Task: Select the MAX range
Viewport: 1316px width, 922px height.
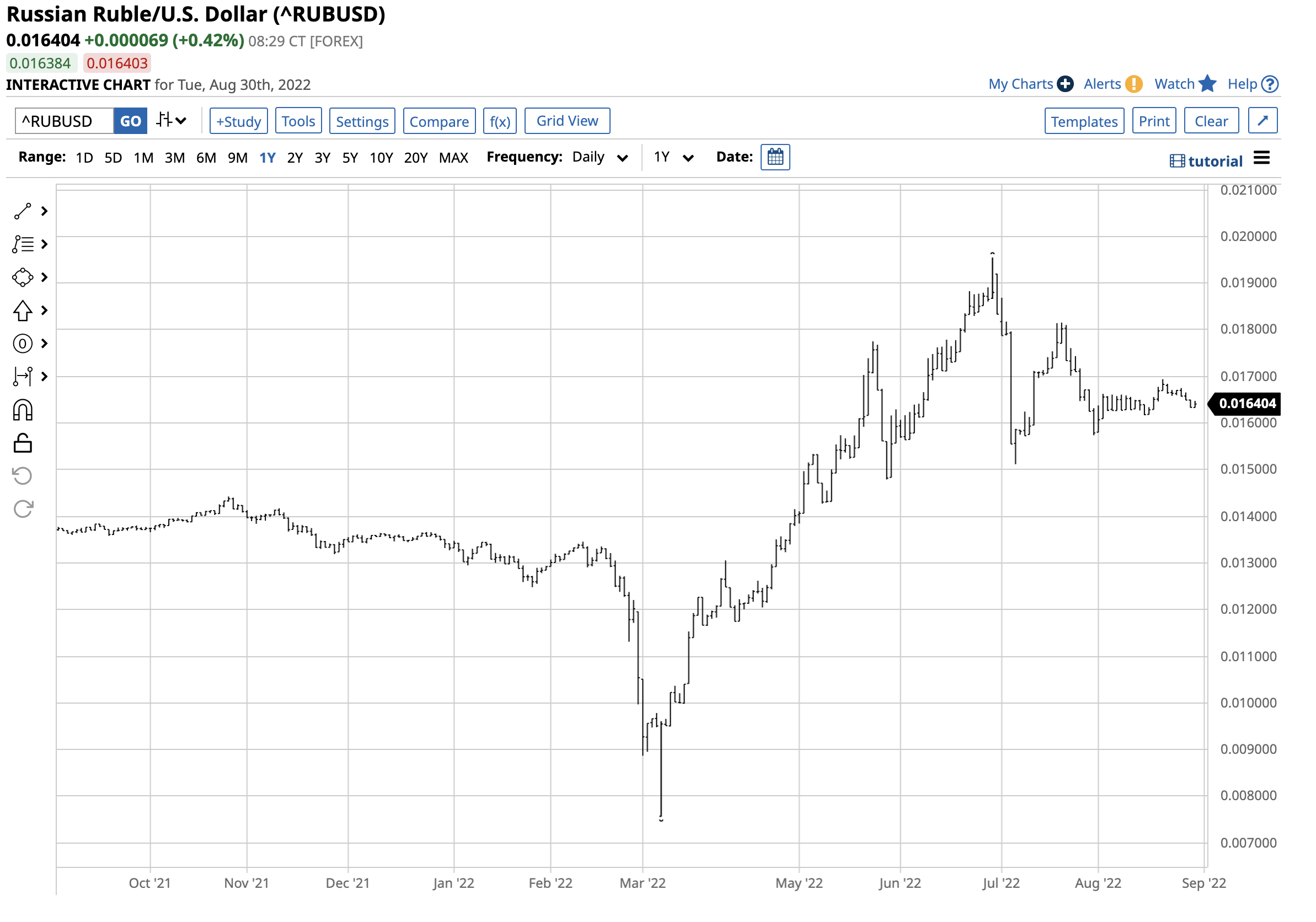Action: (x=453, y=158)
